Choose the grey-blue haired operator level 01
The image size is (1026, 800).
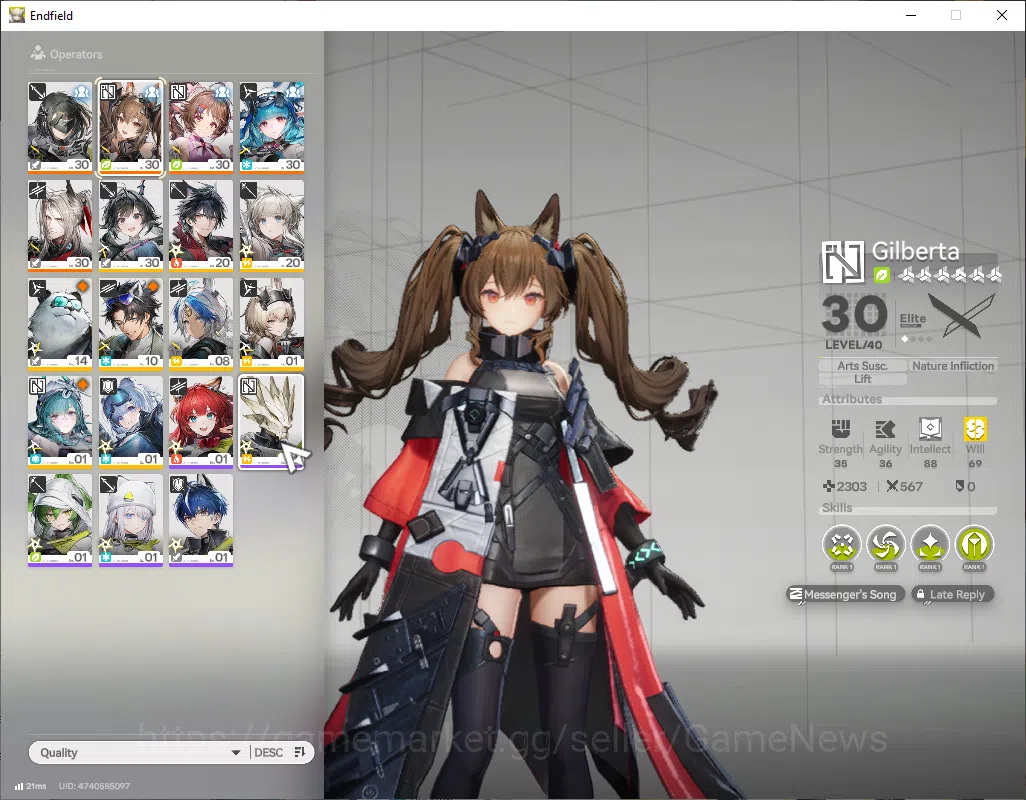click(131, 421)
